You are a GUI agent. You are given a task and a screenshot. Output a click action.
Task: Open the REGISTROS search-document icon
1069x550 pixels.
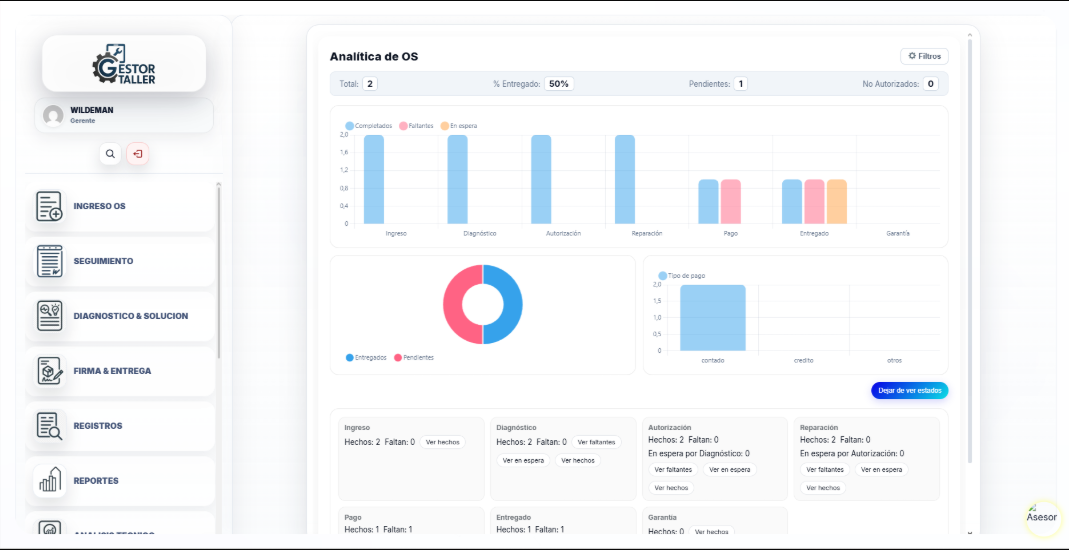tap(49, 426)
